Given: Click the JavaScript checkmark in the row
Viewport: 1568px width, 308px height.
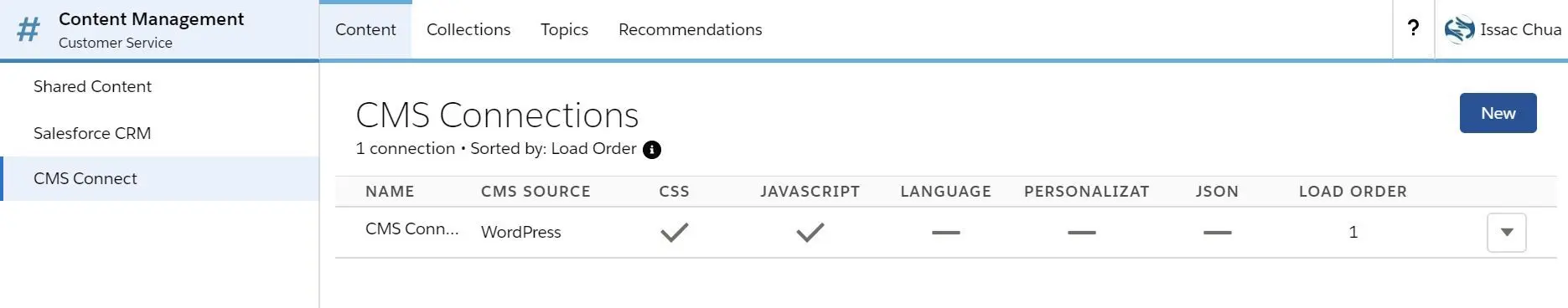Looking at the screenshot, I should click(x=810, y=232).
